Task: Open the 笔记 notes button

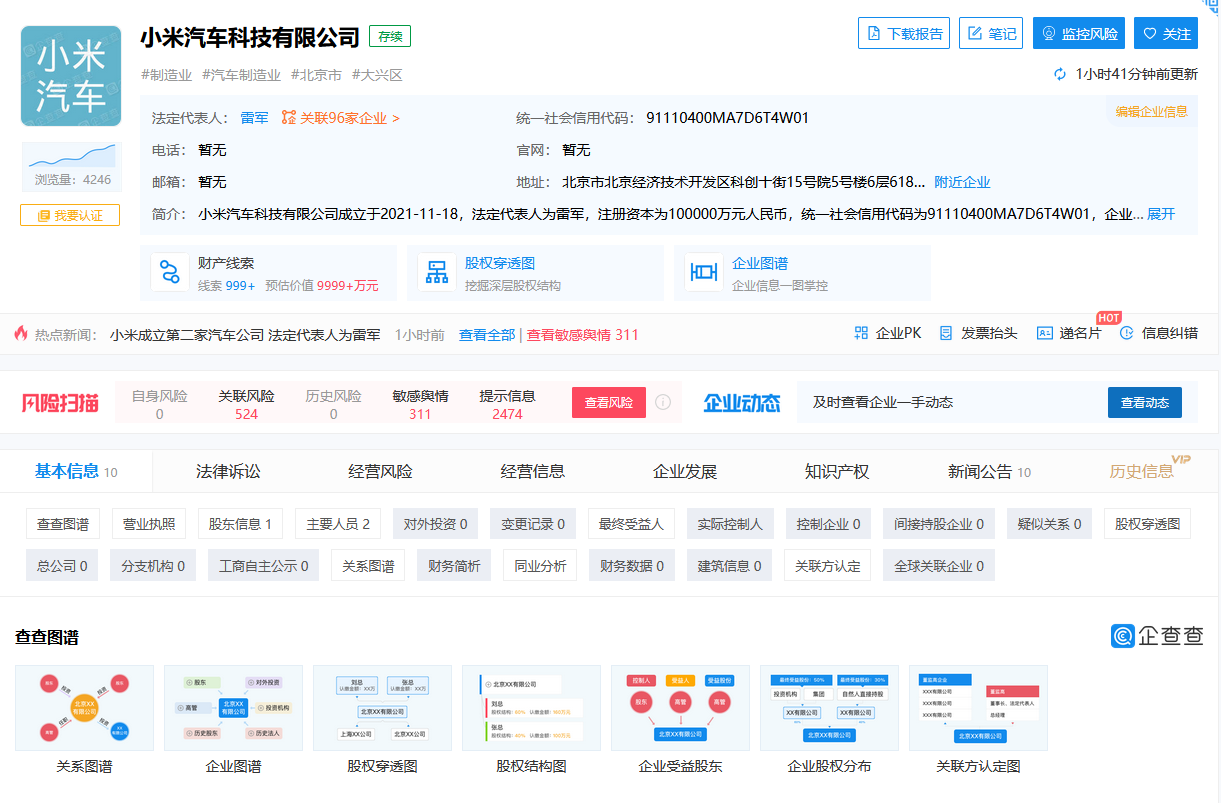Action: tap(991, 33)
